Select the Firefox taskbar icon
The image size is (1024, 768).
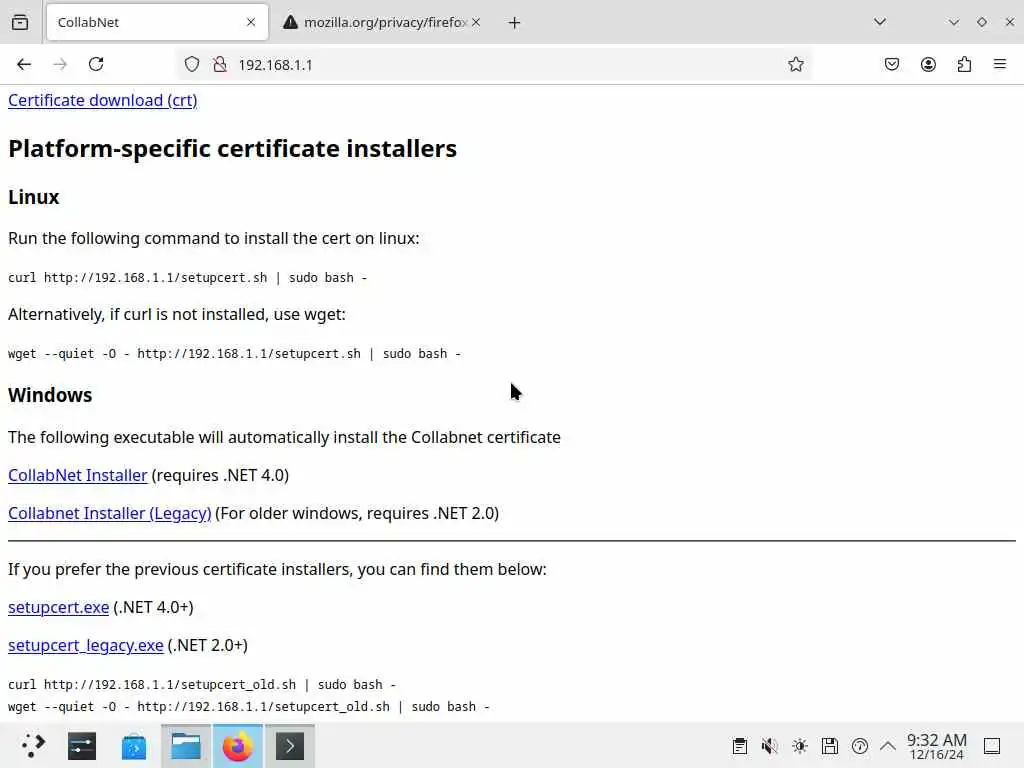[x=238, y=746]
